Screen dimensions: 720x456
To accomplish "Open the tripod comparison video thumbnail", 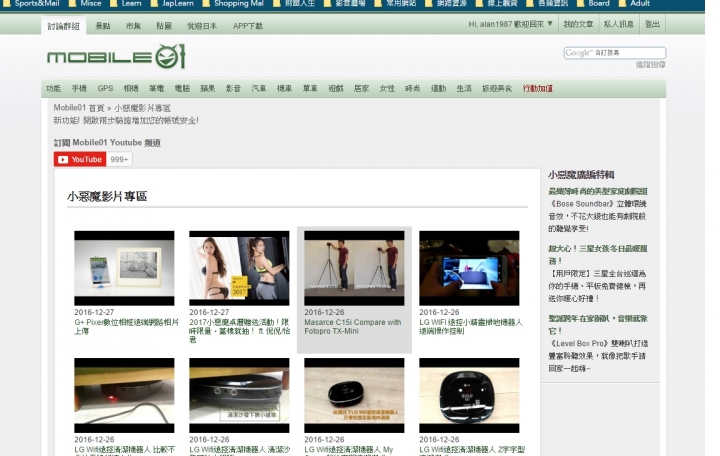I will [x=354, y=268].
